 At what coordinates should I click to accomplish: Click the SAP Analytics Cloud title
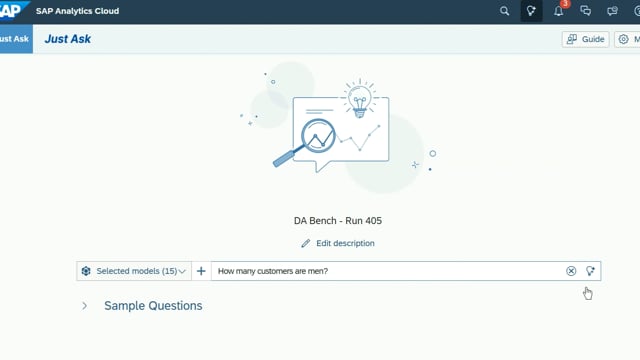tap(78, 11)
